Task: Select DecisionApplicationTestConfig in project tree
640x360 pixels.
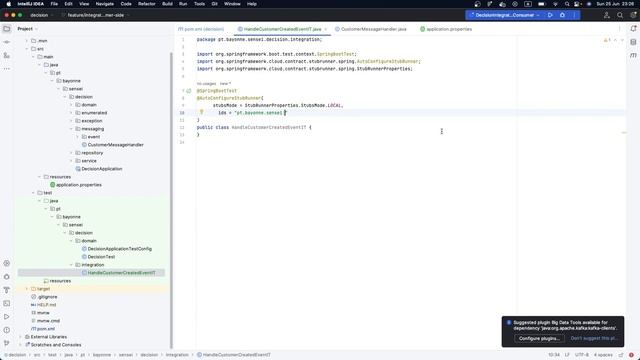Action: (116, 249)
